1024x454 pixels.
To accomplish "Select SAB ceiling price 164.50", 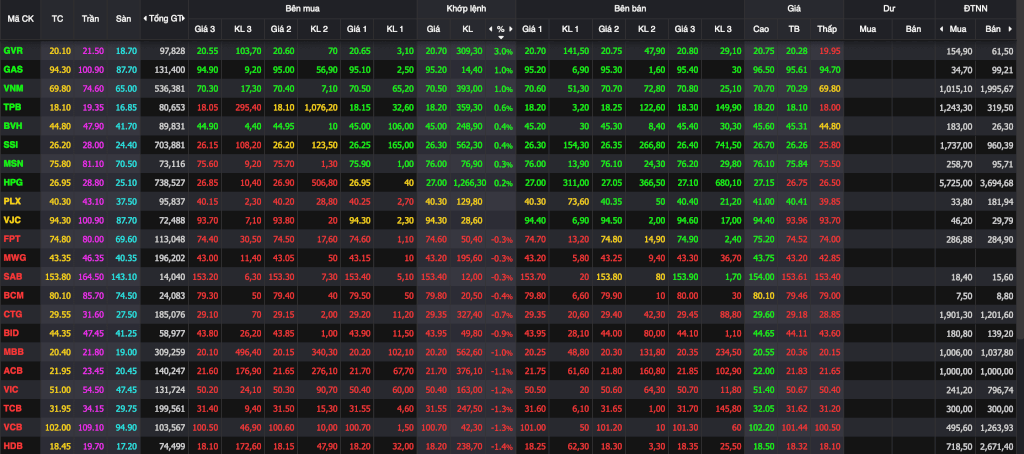I will point(89,277).
